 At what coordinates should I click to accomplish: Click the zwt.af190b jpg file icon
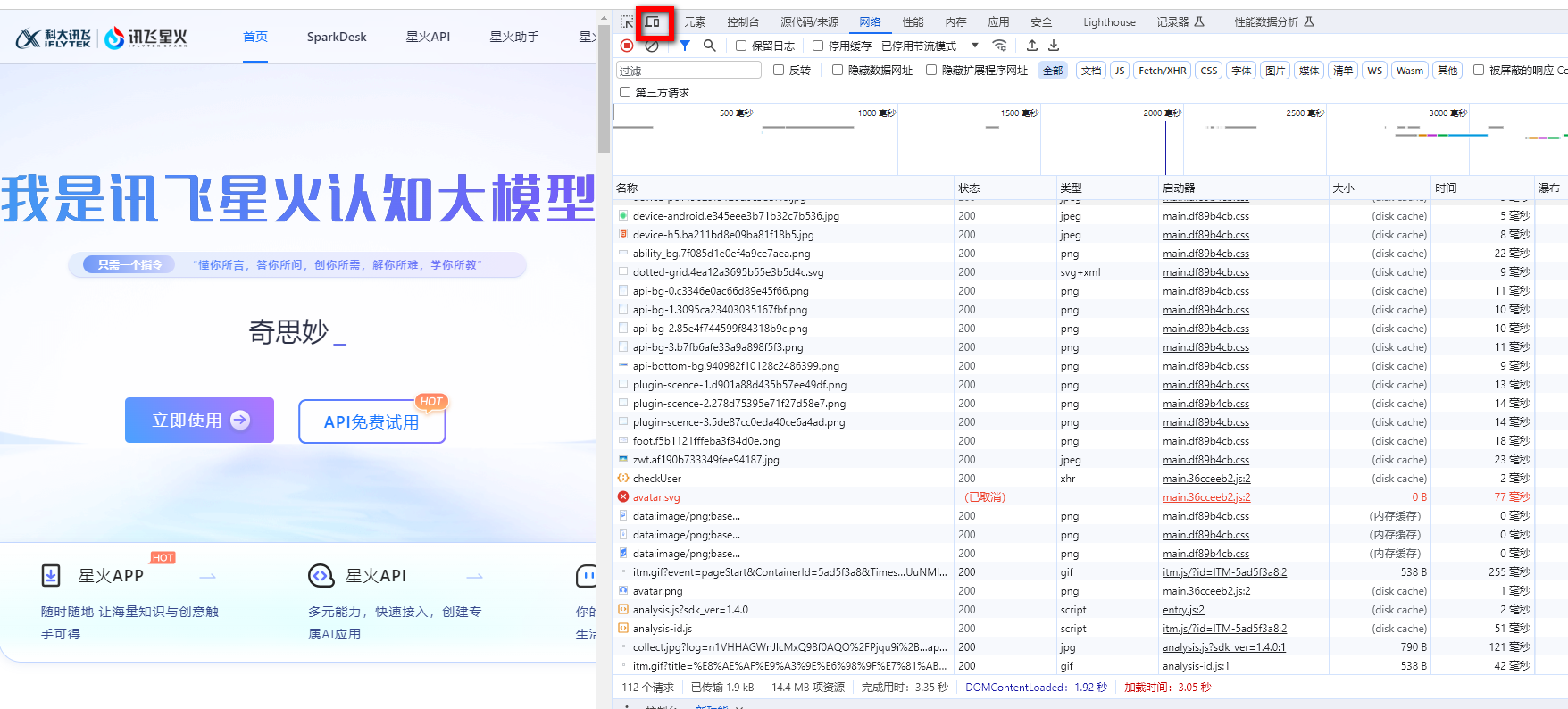click(623, 459)
